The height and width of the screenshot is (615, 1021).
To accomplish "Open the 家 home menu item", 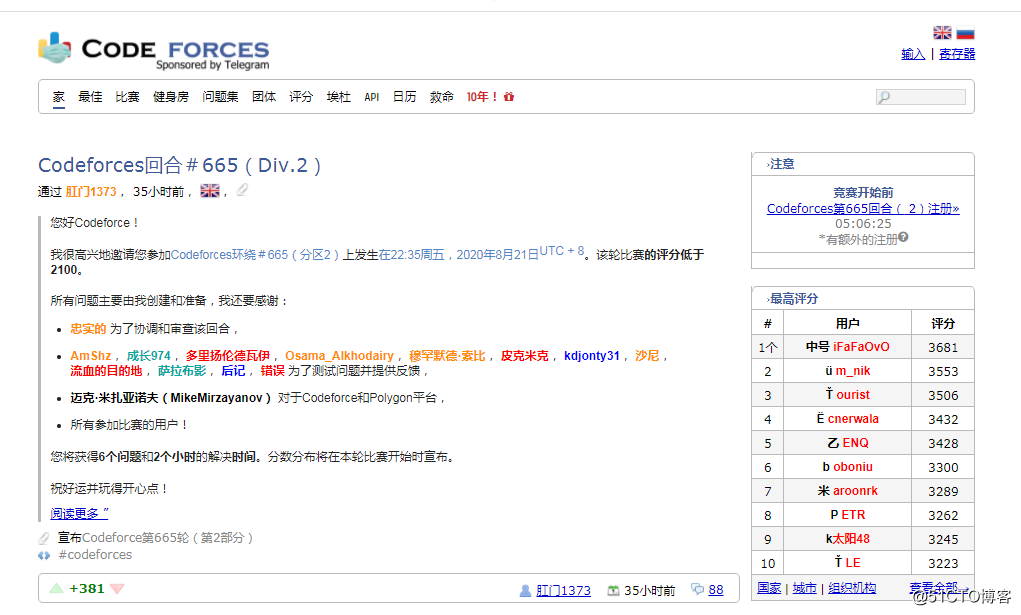I will [59, 97].
